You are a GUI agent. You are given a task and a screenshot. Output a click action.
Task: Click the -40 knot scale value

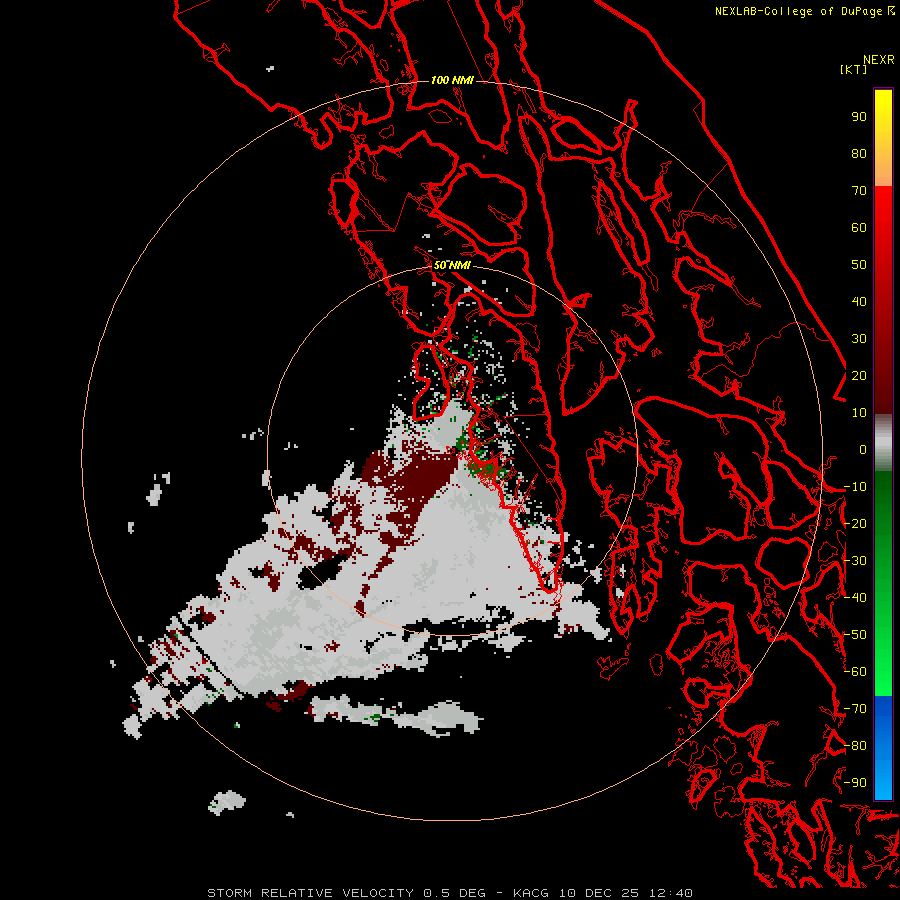pos(855,598)
